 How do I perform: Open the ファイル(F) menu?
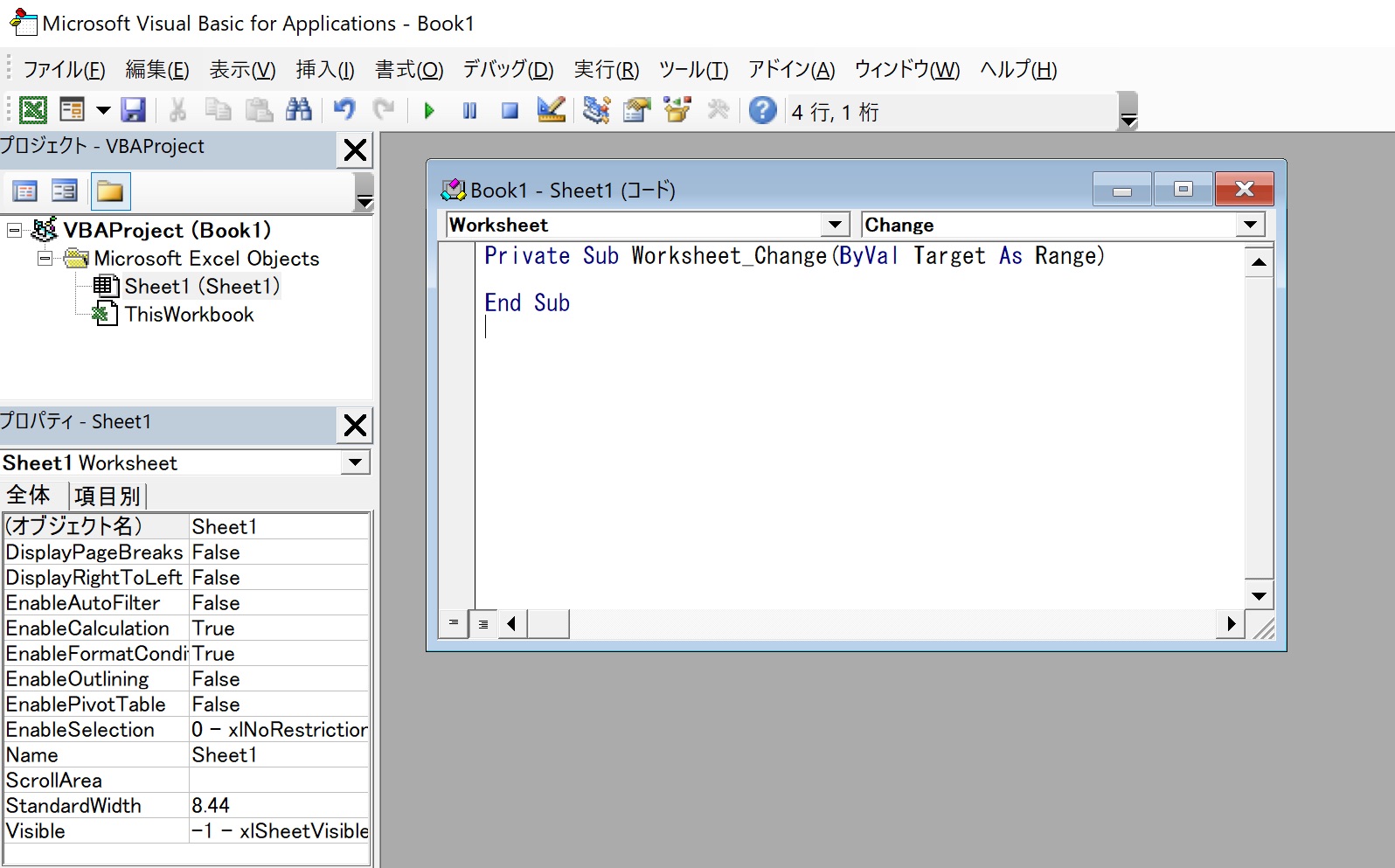click(x=64, y=70)
